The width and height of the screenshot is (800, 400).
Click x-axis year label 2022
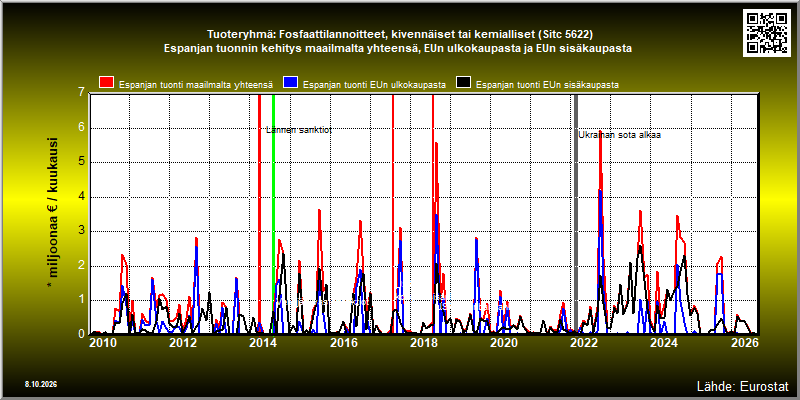coord(584,343)
